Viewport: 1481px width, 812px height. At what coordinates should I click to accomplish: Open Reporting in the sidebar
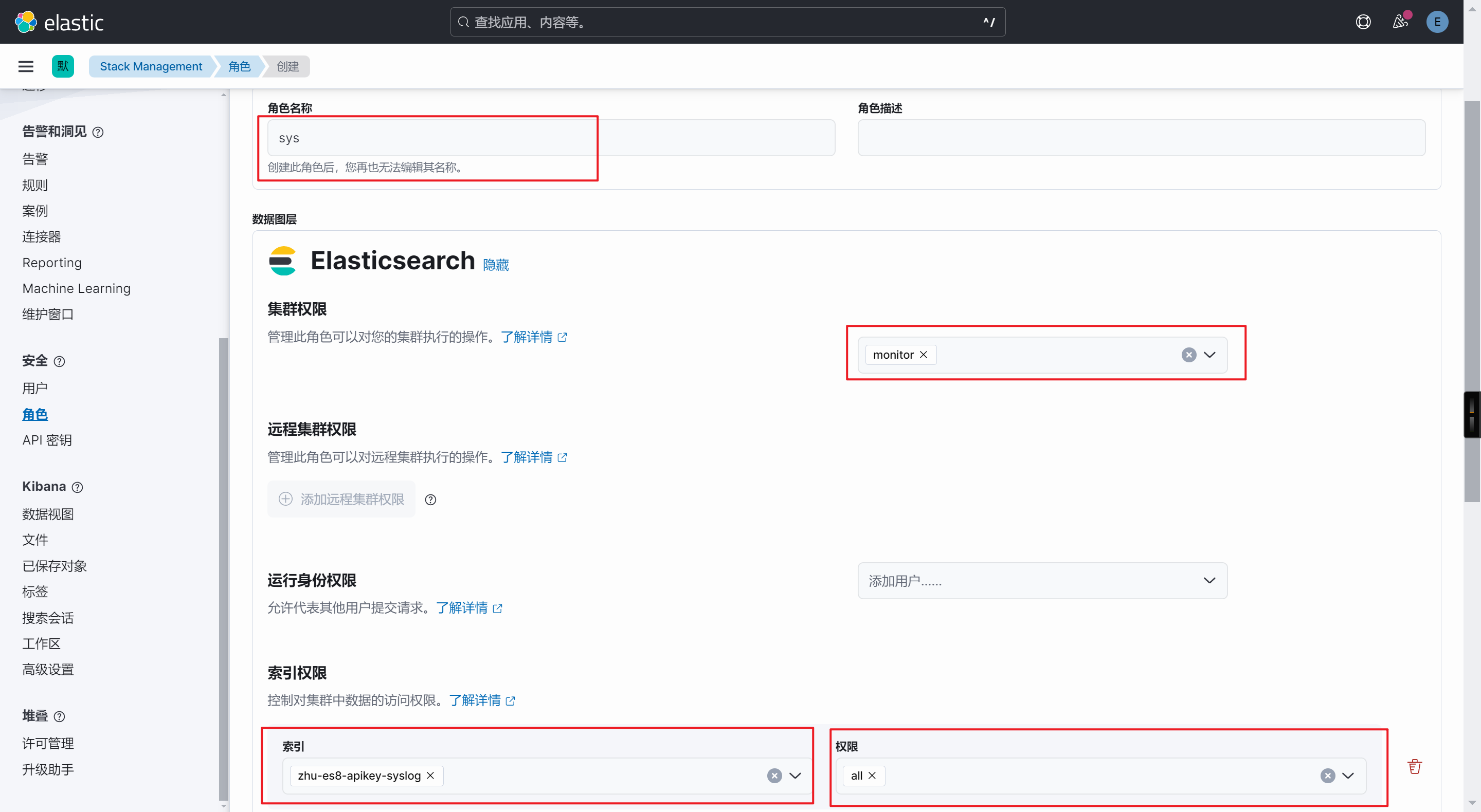[x=52, y=263]
